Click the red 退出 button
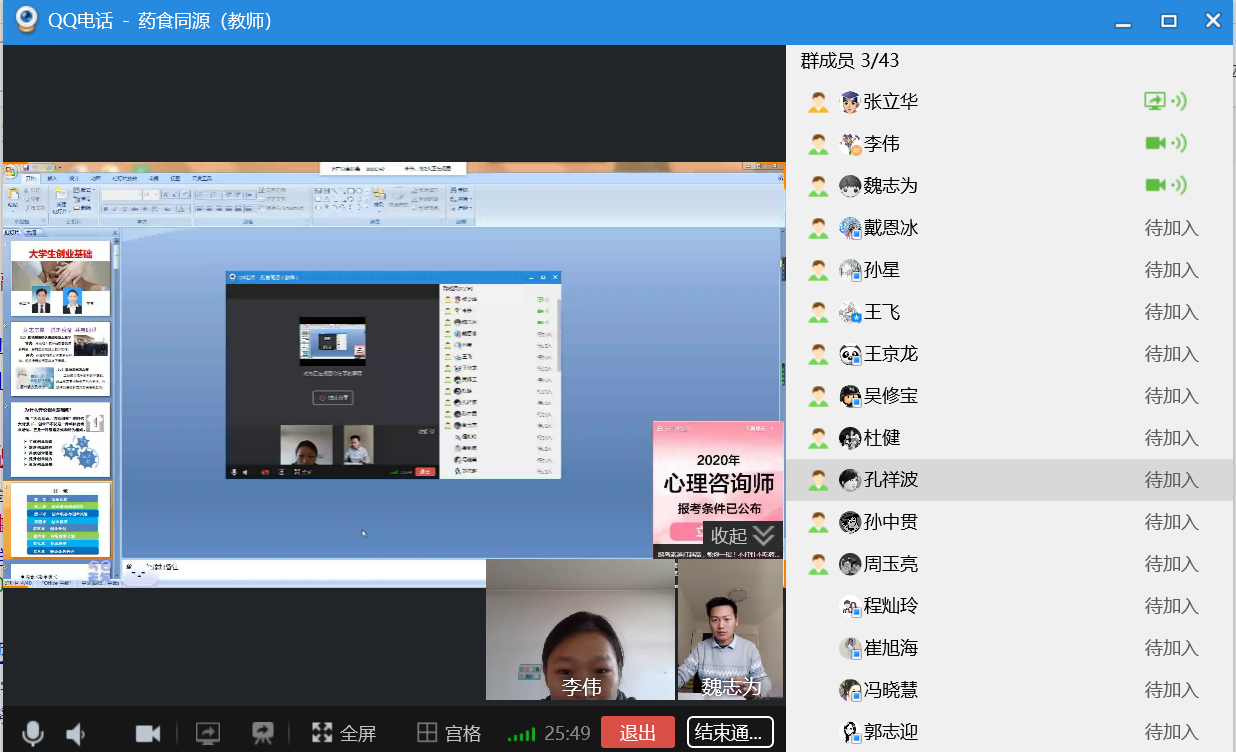 (x=637, y=733)
